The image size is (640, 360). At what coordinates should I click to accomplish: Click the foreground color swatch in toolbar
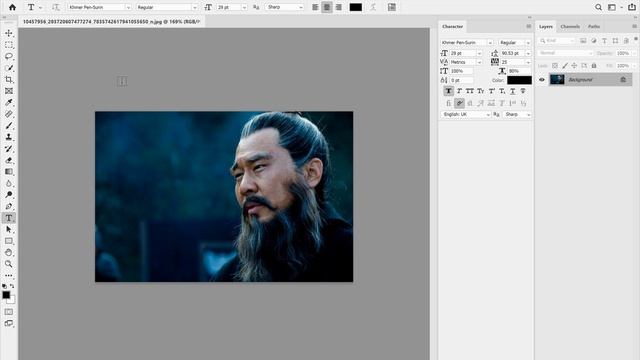point(6,295)
